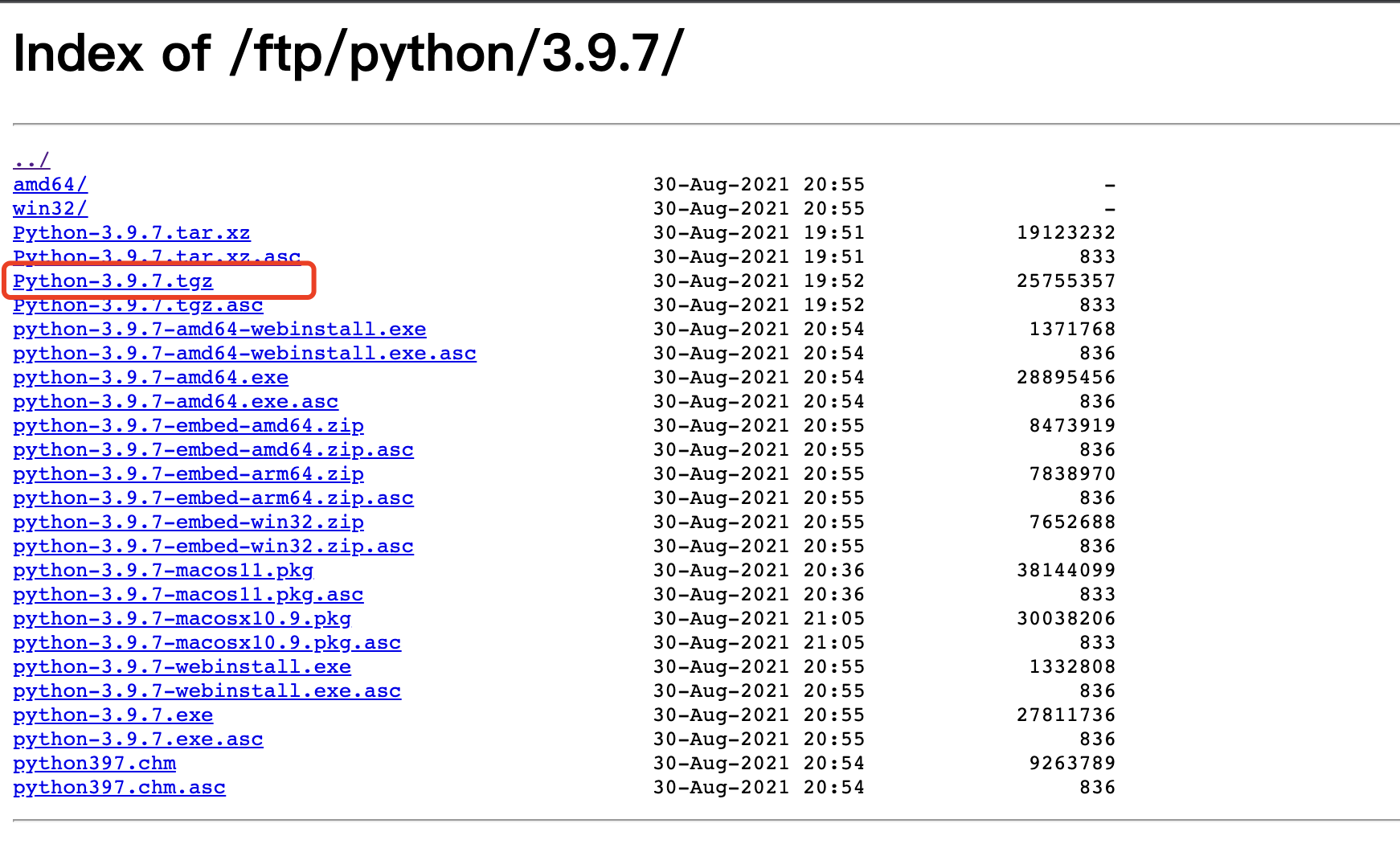Download python-3.9.7-amd64-webinstall.exe
Viewport: 1400px width, 844px height.
(219, 329)
